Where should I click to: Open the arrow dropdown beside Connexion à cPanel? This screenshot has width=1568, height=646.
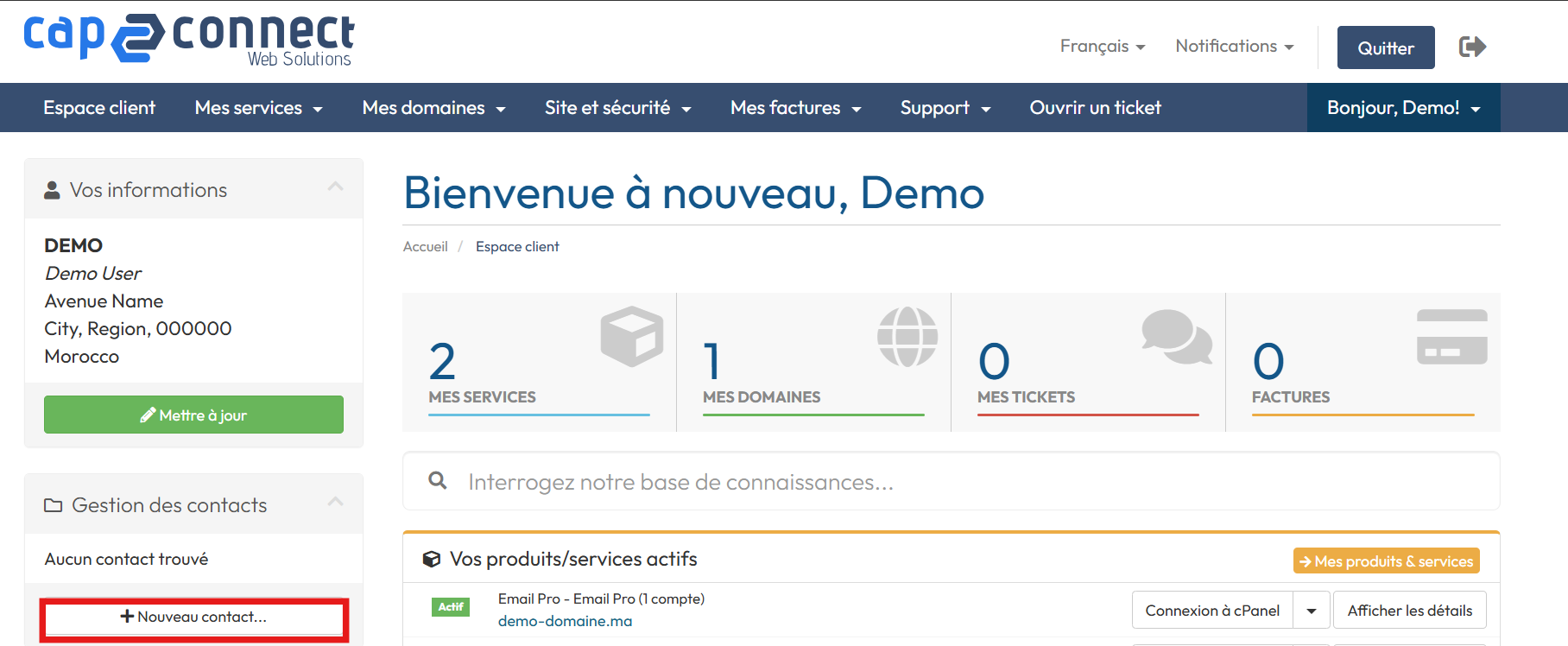pos(1311,611)
